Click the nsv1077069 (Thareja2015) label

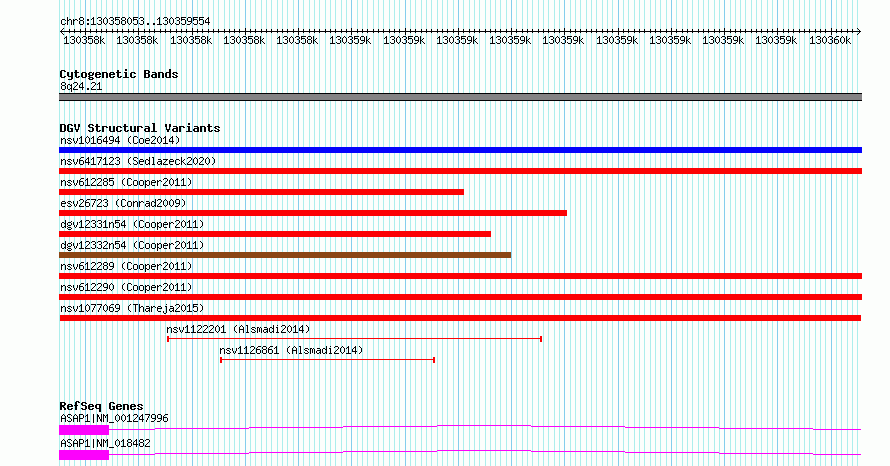[132, 308]
